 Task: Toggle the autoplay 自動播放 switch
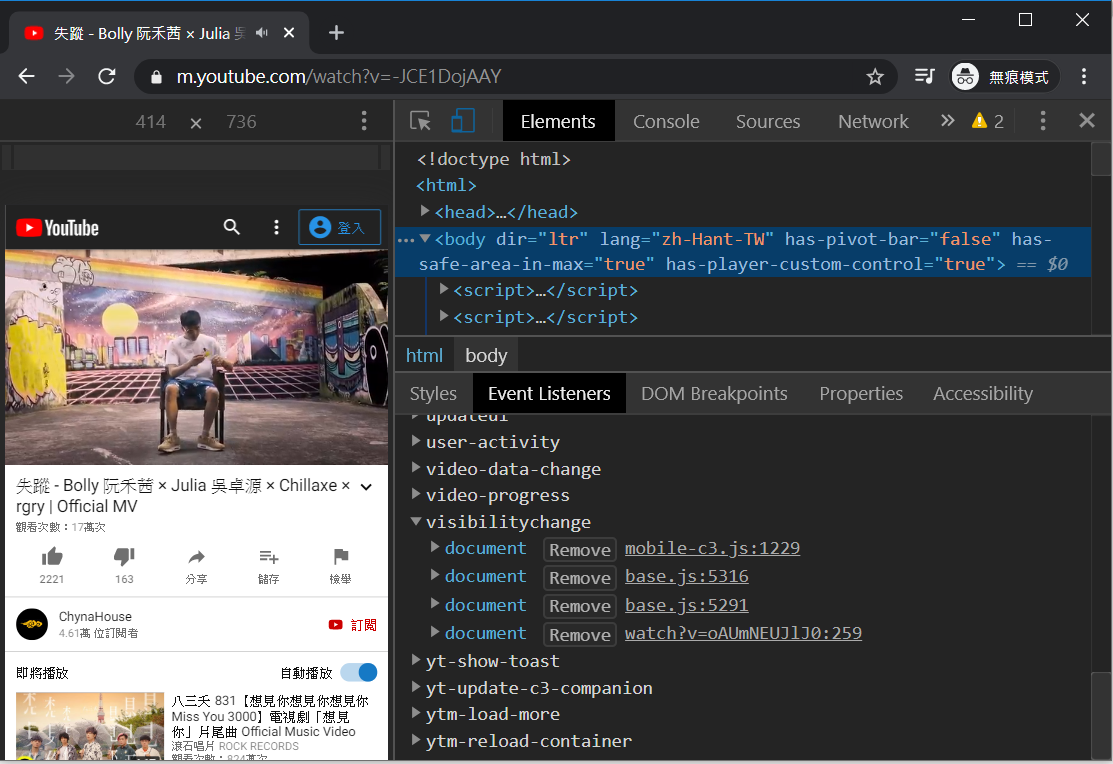point(358,672)
